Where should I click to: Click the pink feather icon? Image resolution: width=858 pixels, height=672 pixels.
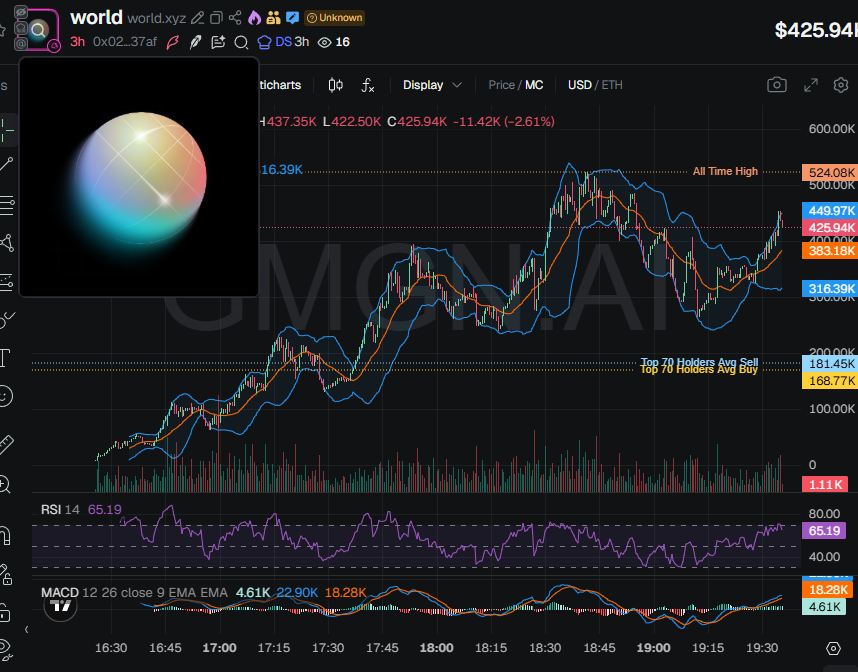click(x=173, y=42)
